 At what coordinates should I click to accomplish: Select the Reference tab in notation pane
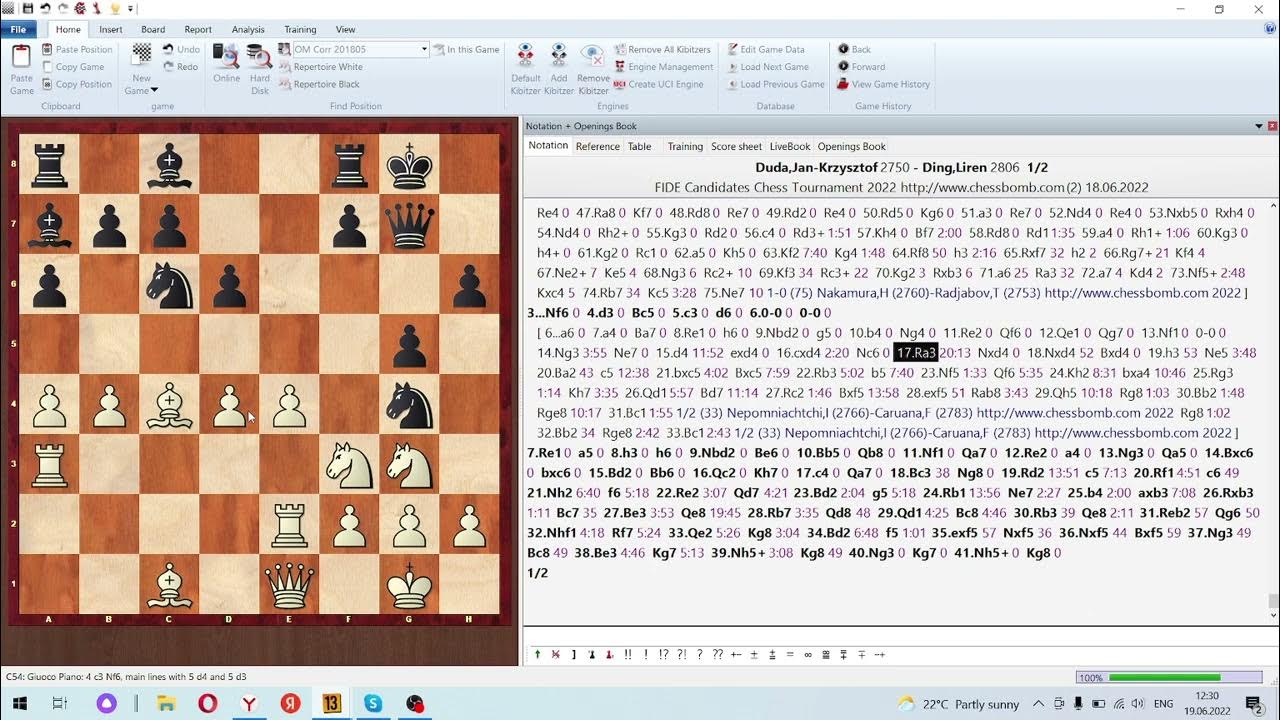[598, 146]
